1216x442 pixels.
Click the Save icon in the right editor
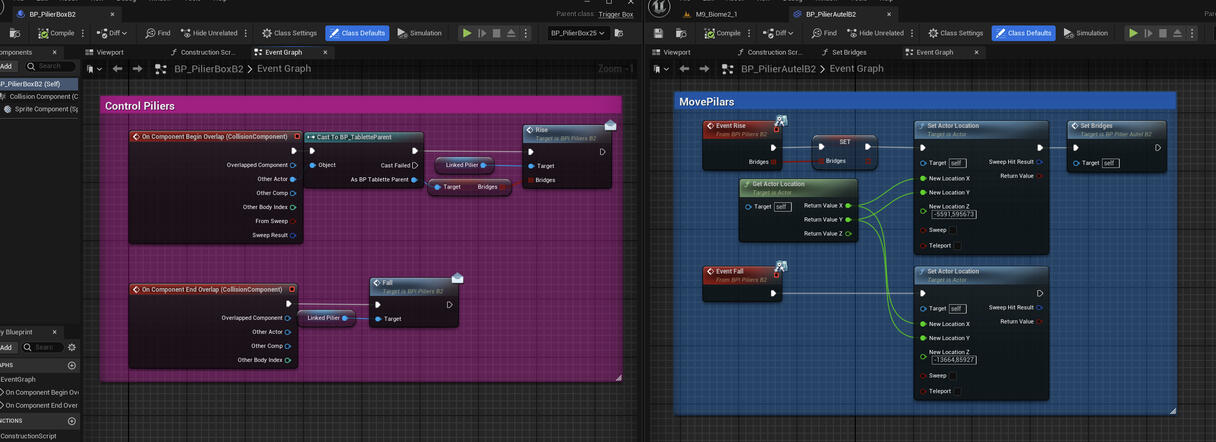click(658, 33)
